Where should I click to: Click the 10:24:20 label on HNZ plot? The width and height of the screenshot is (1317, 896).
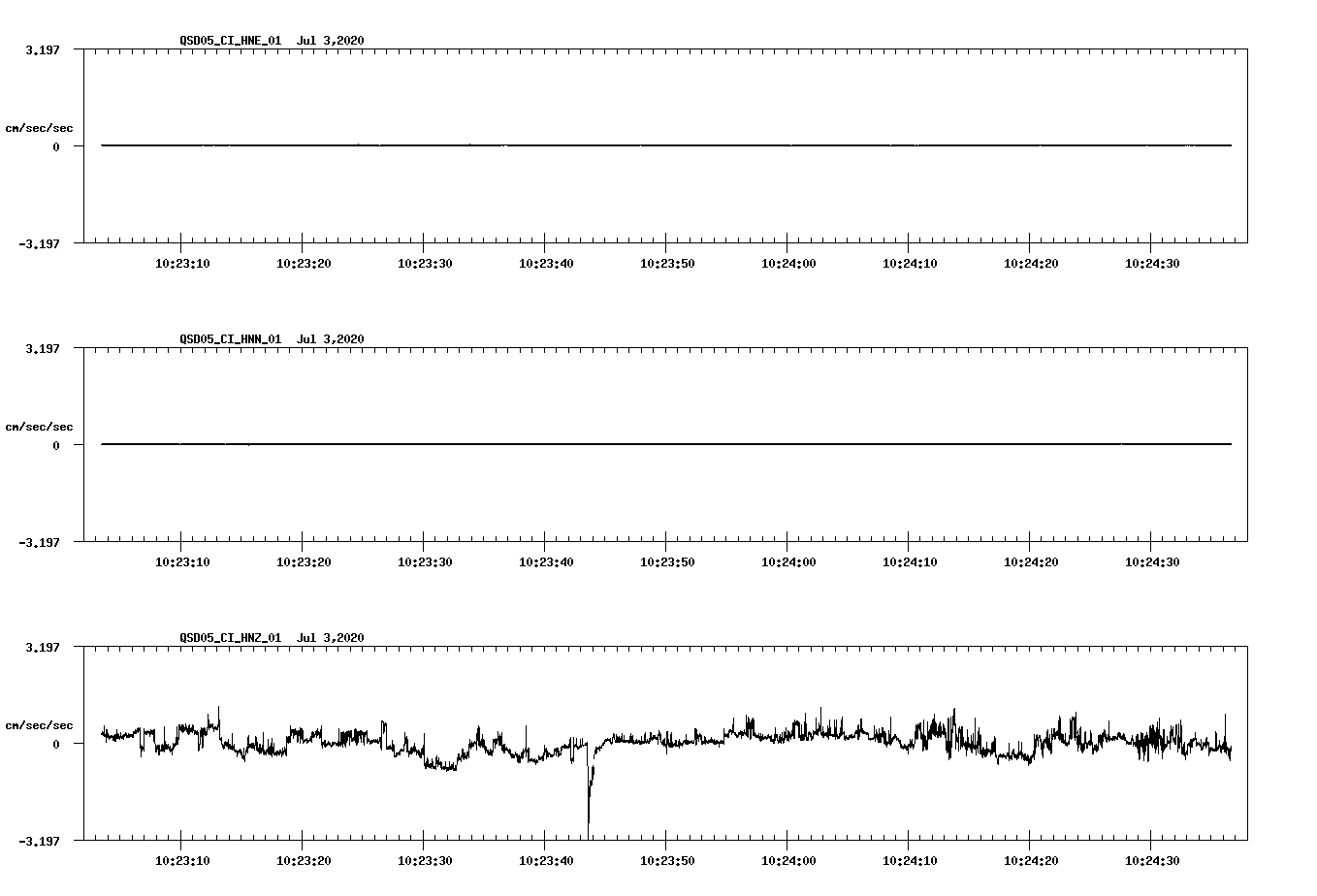point(1031,860)
